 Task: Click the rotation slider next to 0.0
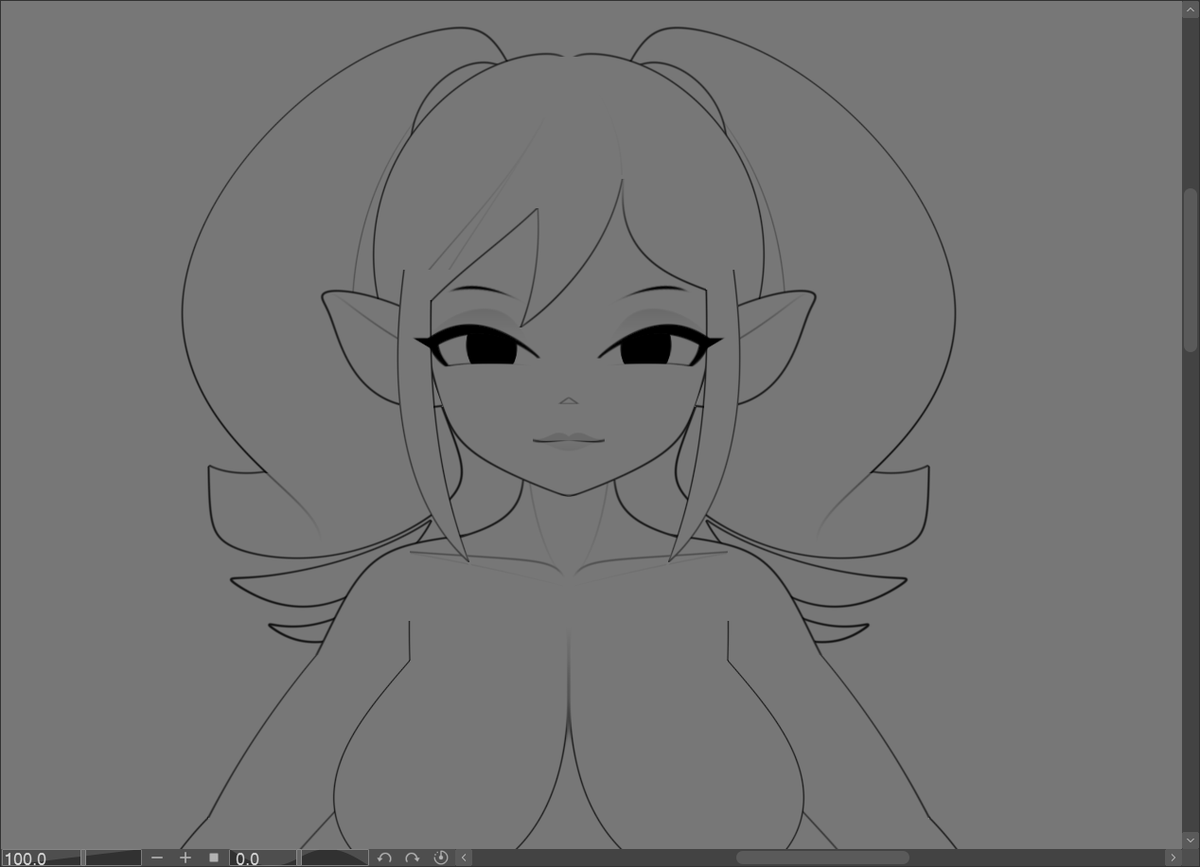(x=334, y=858)
